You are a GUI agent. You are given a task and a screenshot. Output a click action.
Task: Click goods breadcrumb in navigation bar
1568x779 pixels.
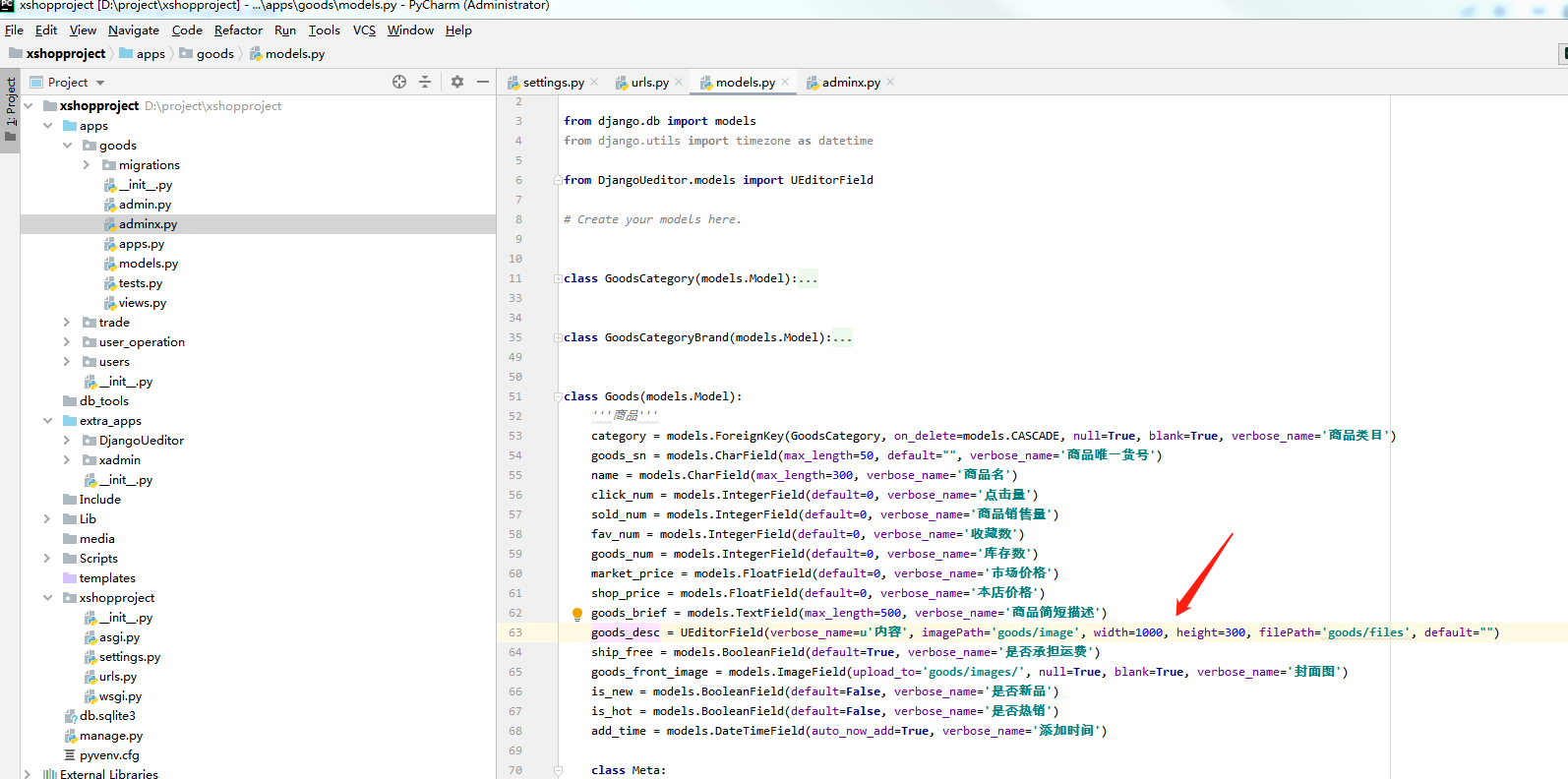click(x=207, y=54)
